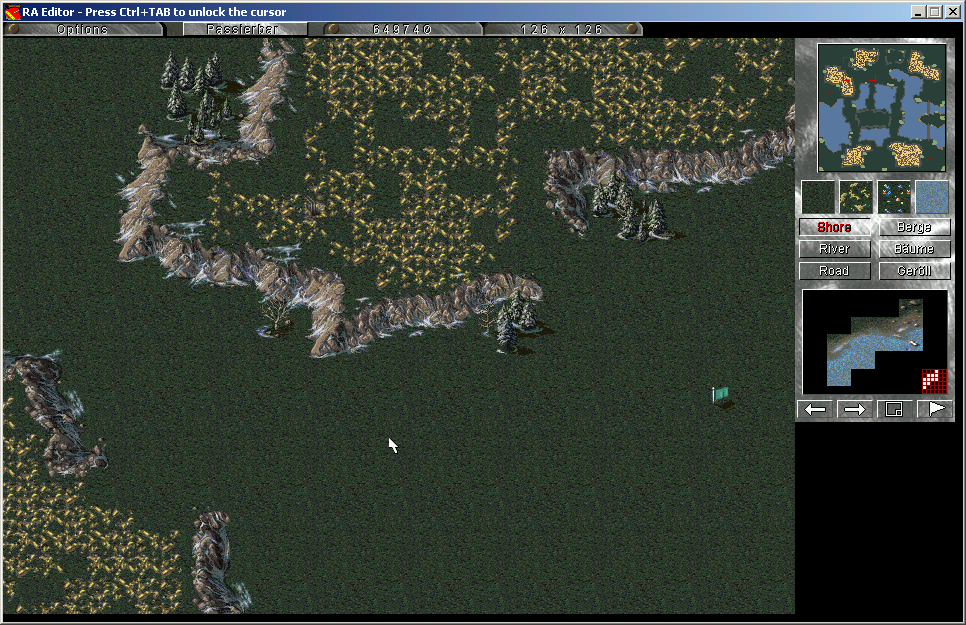Select the clear grass terrain tile
This screenshot has height=625, width=966.
pos(818,197)
